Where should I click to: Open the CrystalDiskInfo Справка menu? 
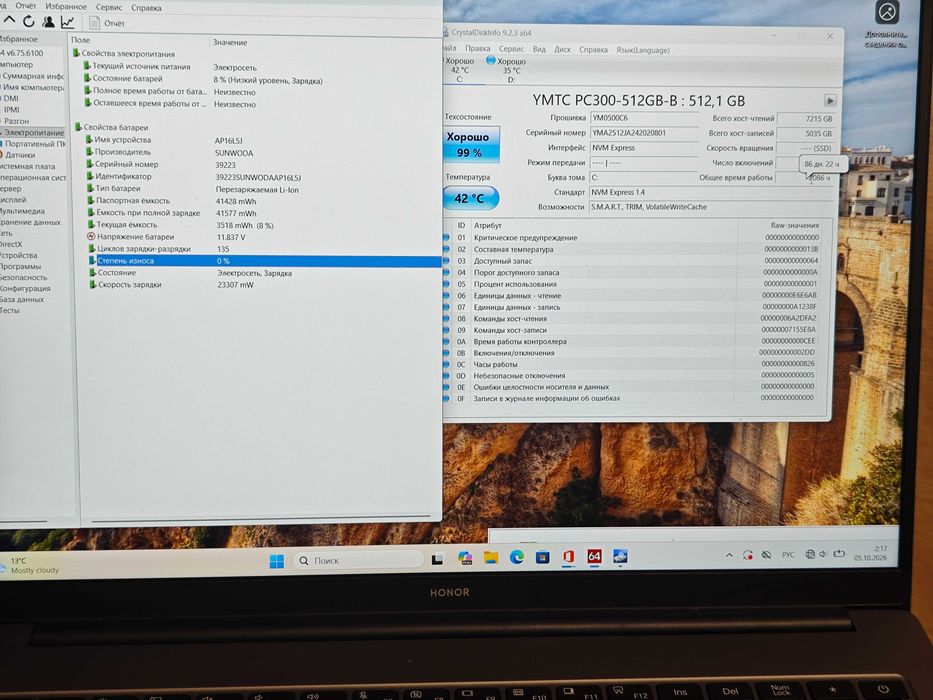593,50
